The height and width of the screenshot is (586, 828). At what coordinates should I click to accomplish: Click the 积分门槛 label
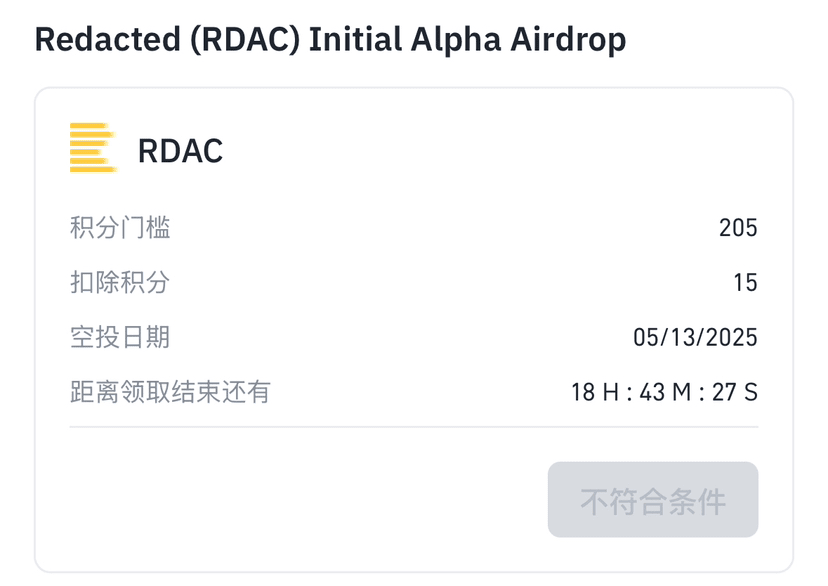[x=120, y=228]
